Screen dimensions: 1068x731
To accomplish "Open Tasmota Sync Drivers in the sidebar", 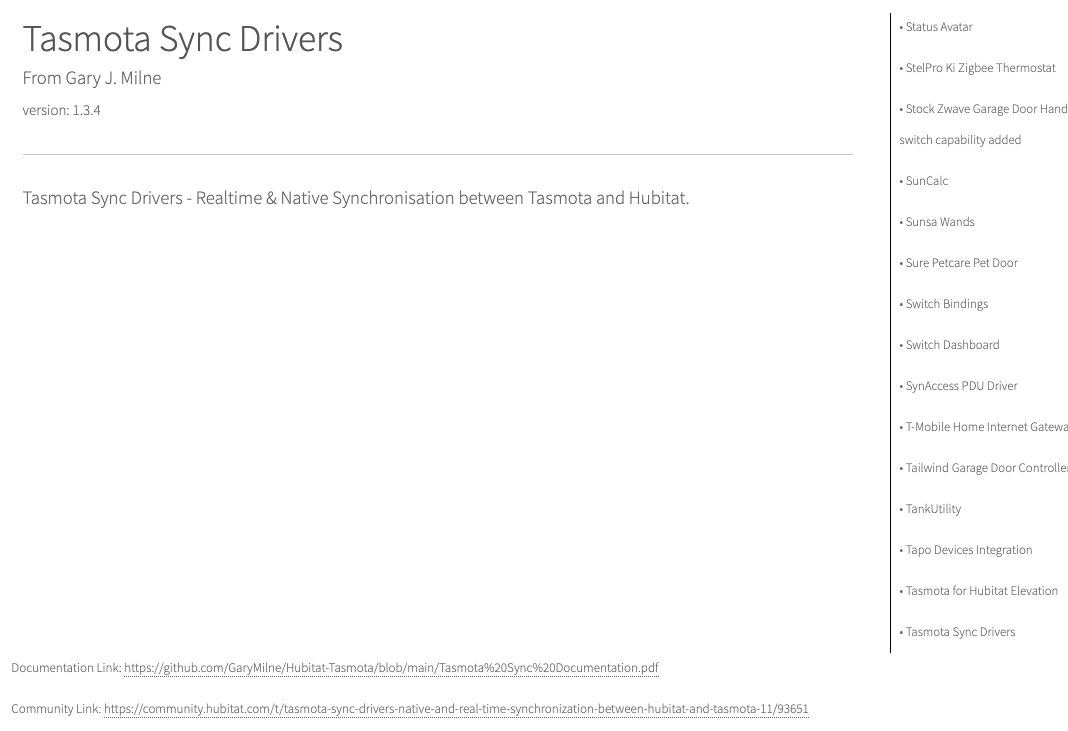I will click(x=960, y=632).
